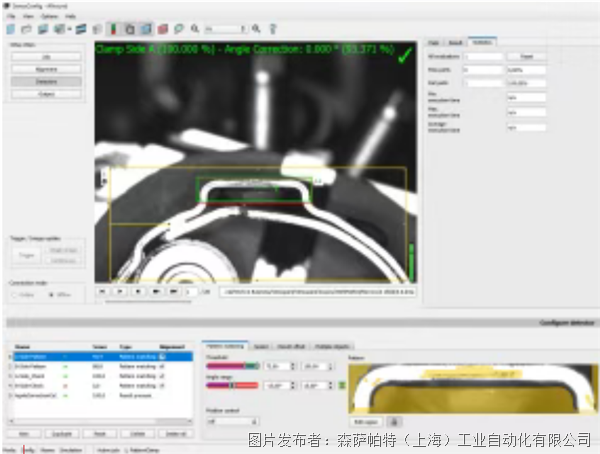Click the Threshold maximum value spinner arrows

pyautogui.click(x=331, y=366)
